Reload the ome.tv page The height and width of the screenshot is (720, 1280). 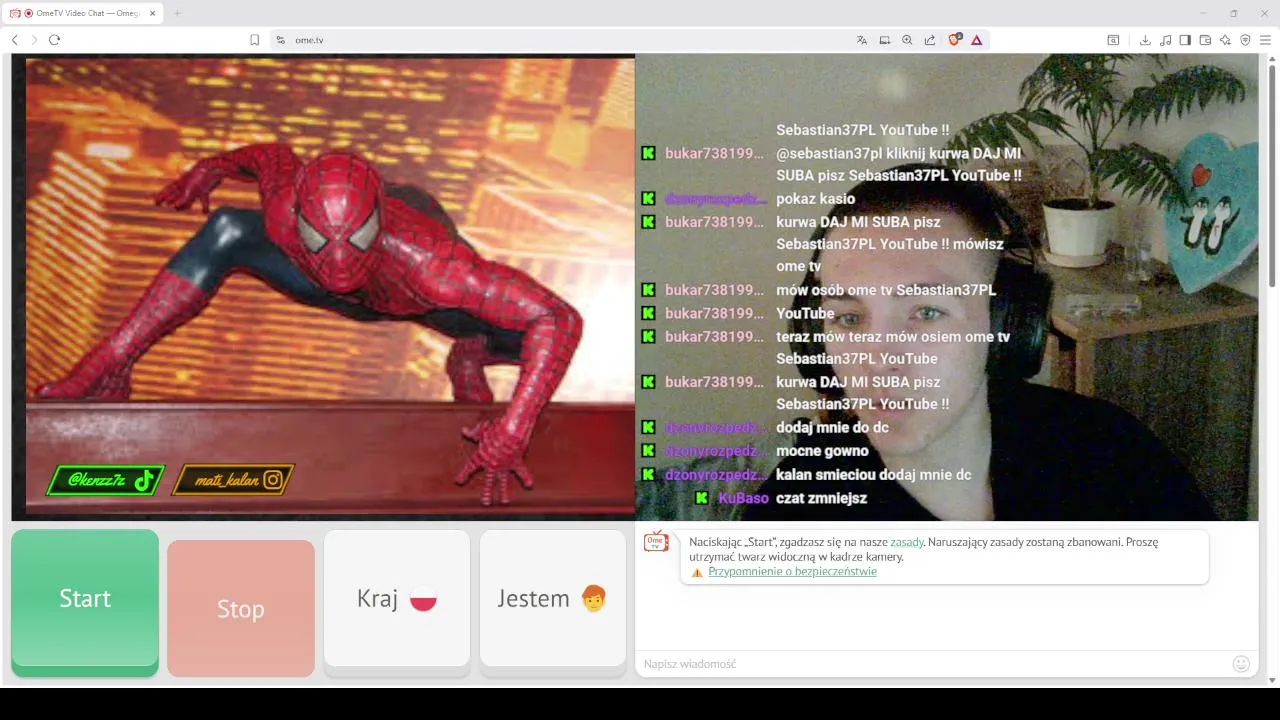55,40
